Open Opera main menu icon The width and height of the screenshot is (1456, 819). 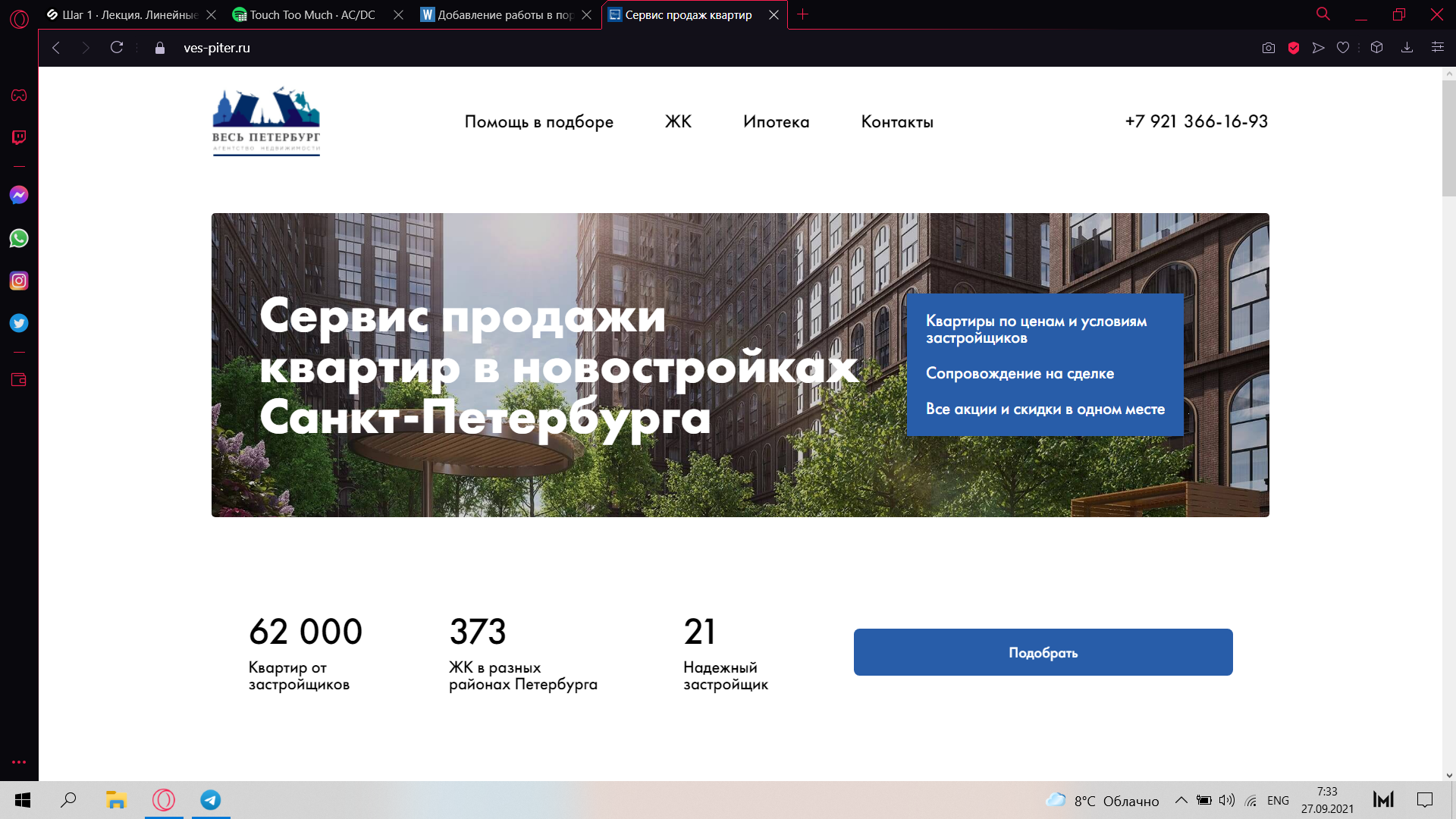[x=19, y=19]
